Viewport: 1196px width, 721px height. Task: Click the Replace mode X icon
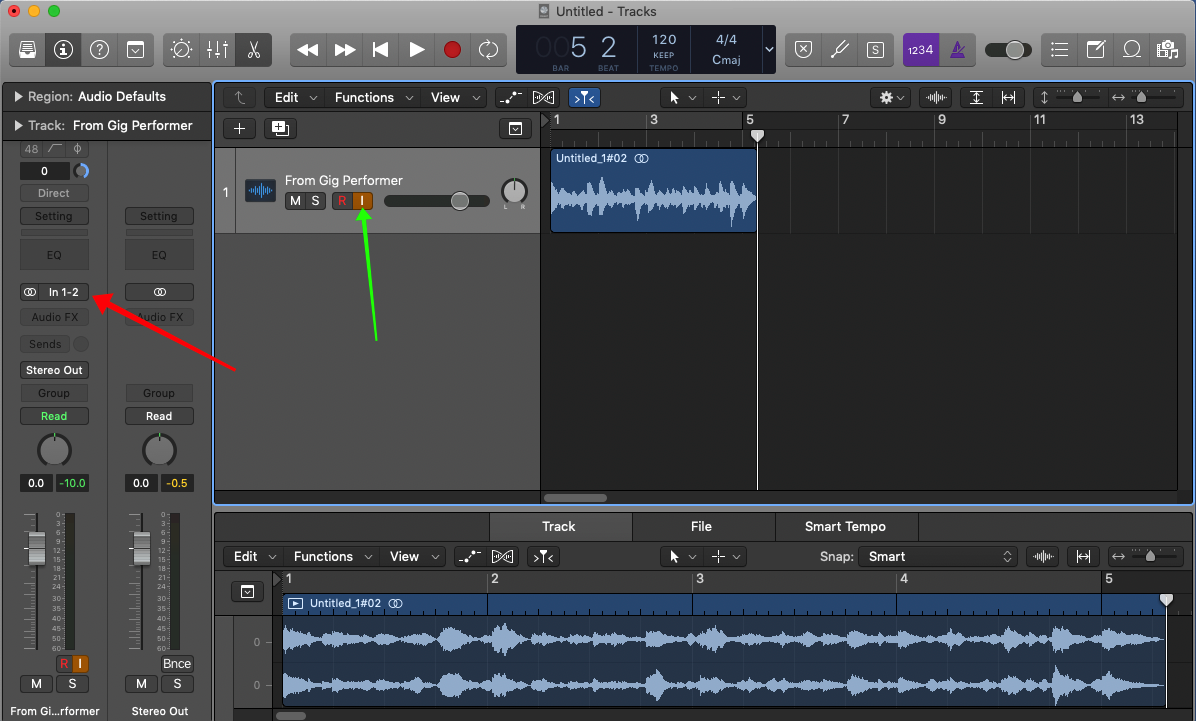(803, 50)
